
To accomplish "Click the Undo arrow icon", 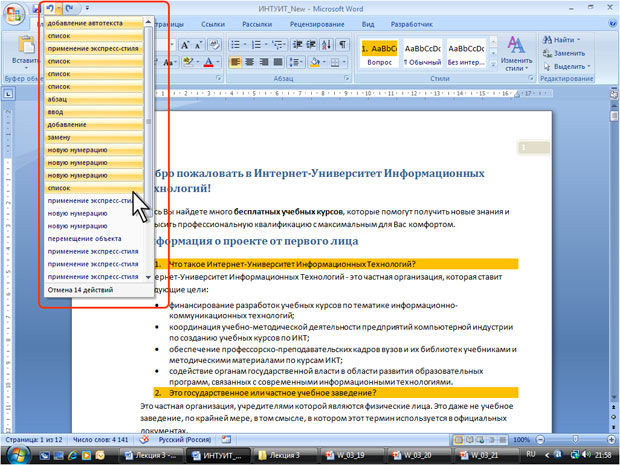I will tap(49, 8).
